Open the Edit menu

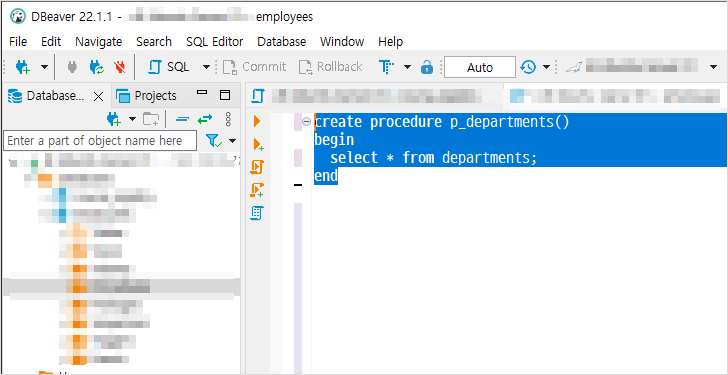click(x=51, y=42)
